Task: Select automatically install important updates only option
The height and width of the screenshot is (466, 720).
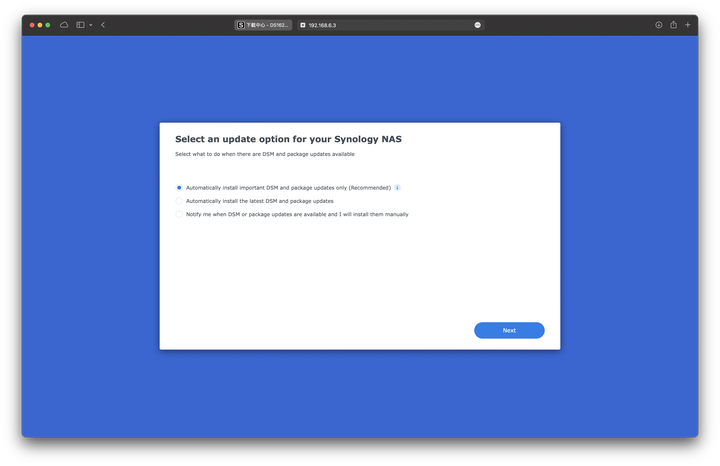Action: coord(179,188)
